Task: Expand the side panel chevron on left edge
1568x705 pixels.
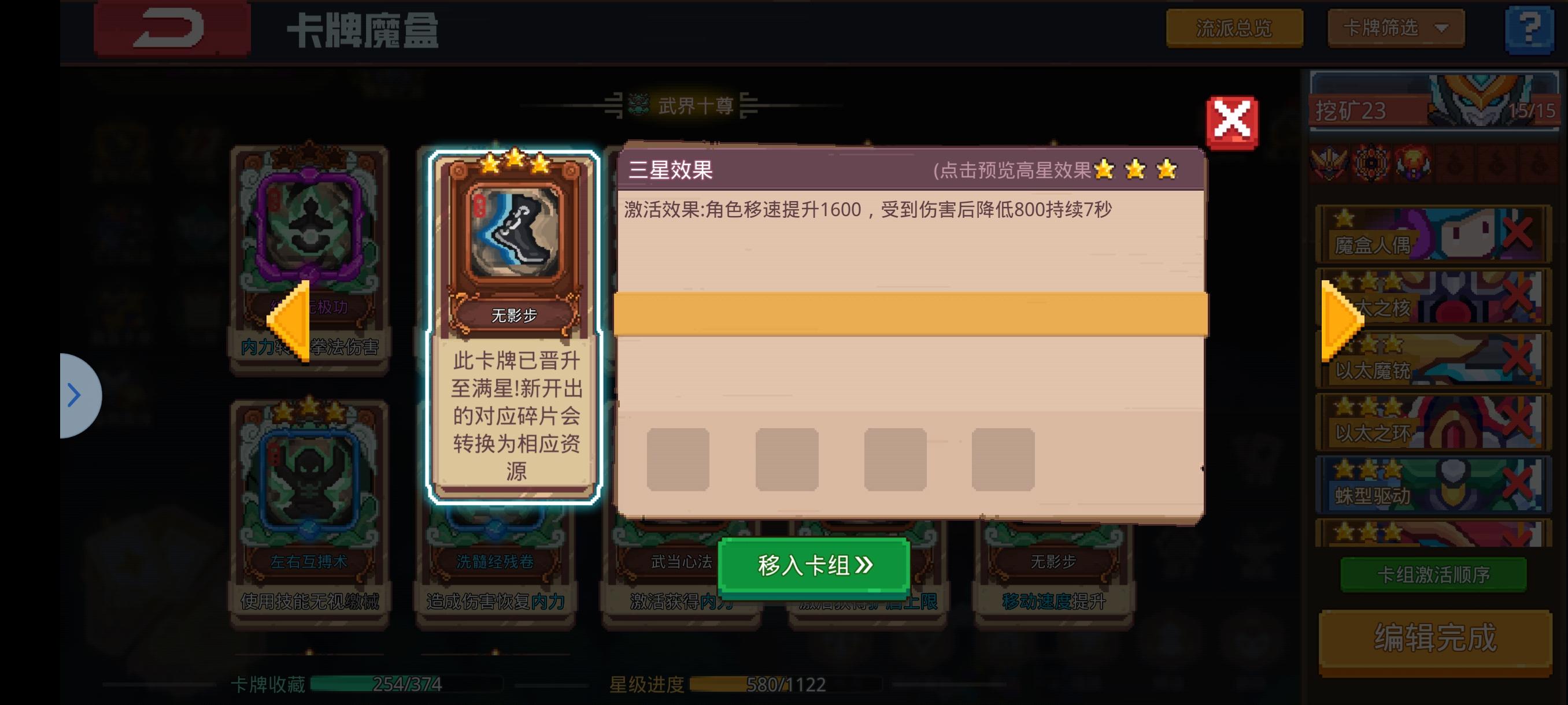Action: coord(79,395)
